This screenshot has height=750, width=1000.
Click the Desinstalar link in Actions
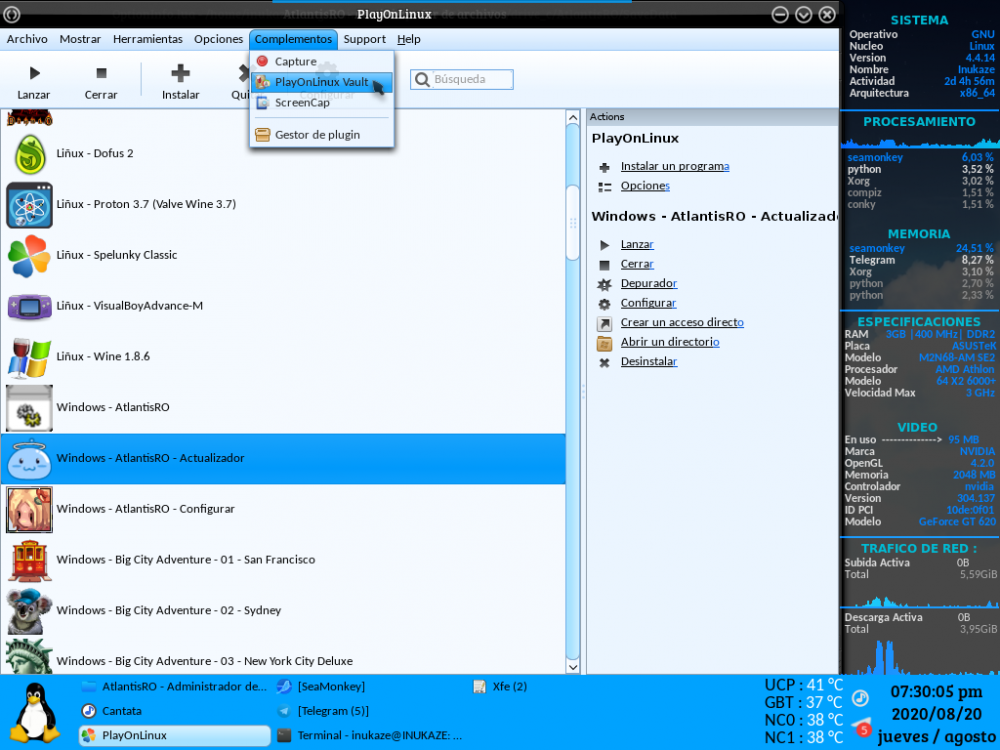click(648, 362)
